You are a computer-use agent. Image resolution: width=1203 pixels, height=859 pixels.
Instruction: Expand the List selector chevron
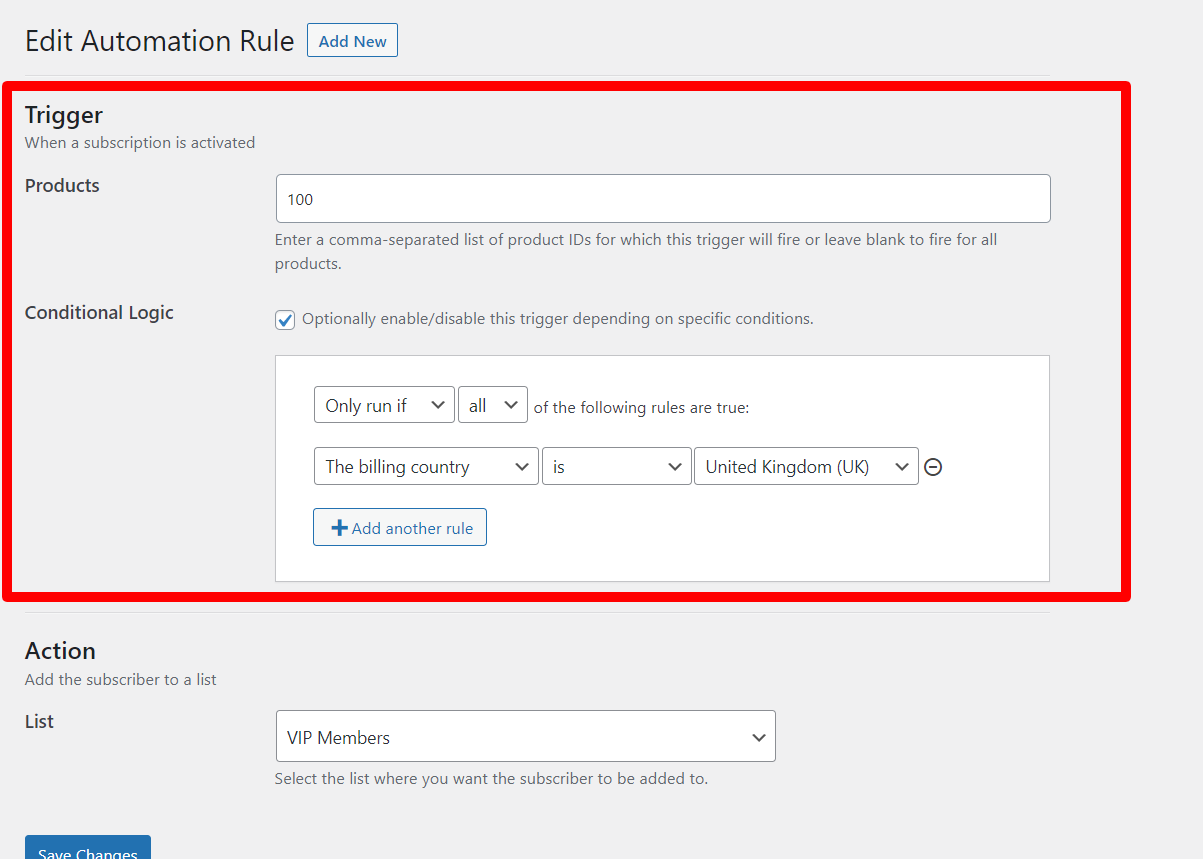pyautogui.click(x=758, y=736)
